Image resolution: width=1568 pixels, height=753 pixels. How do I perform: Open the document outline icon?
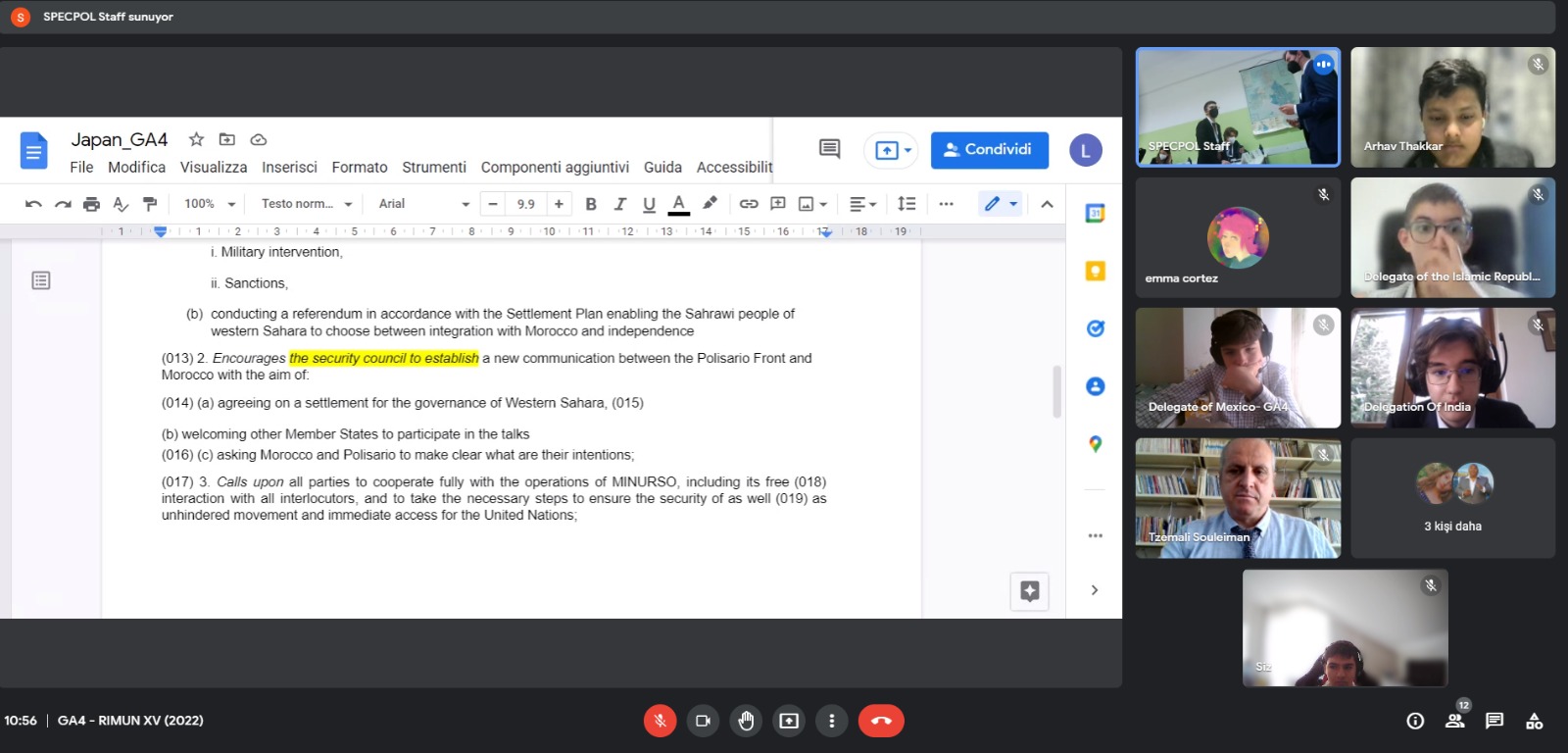tap(41, 280)
